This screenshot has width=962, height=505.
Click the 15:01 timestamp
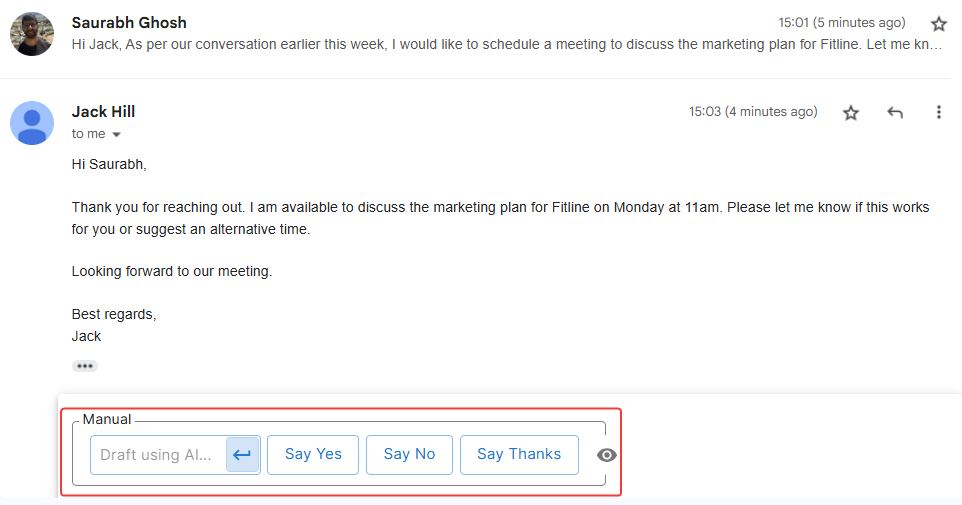click(x=841, y=22)
